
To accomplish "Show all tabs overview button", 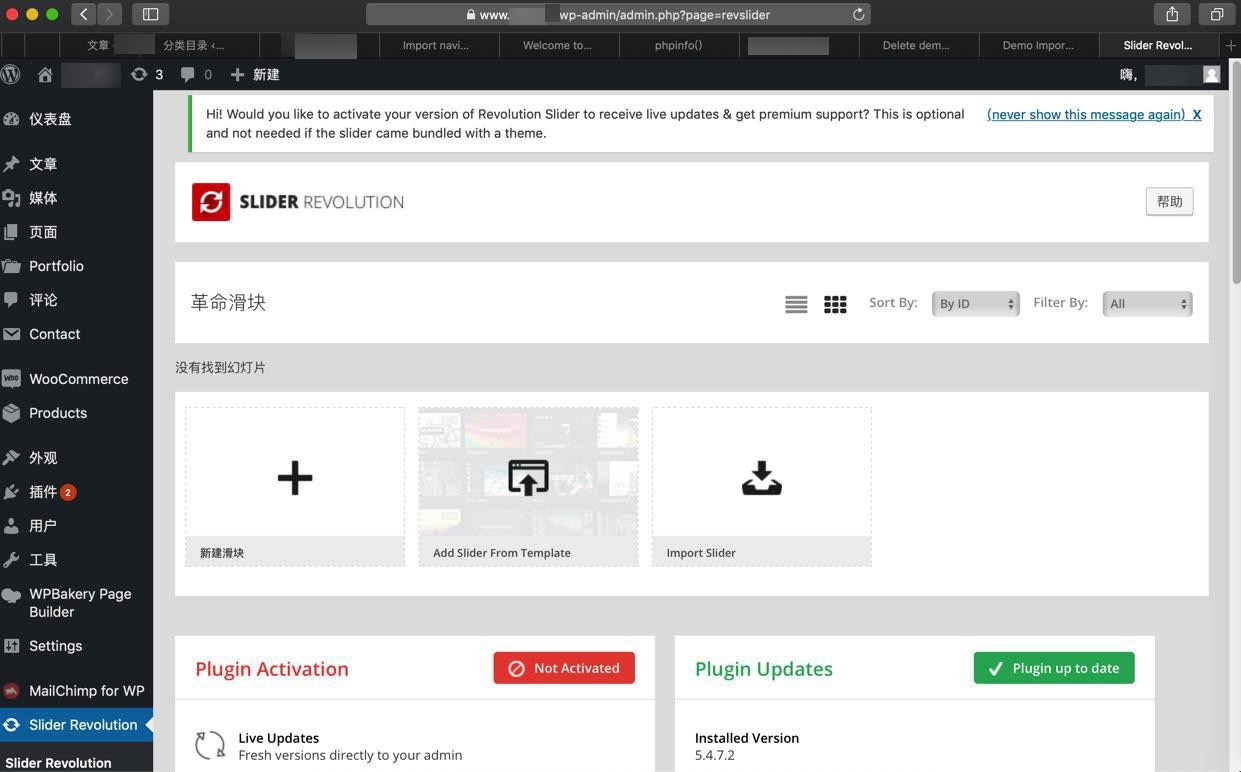I will click(1216, 14).
